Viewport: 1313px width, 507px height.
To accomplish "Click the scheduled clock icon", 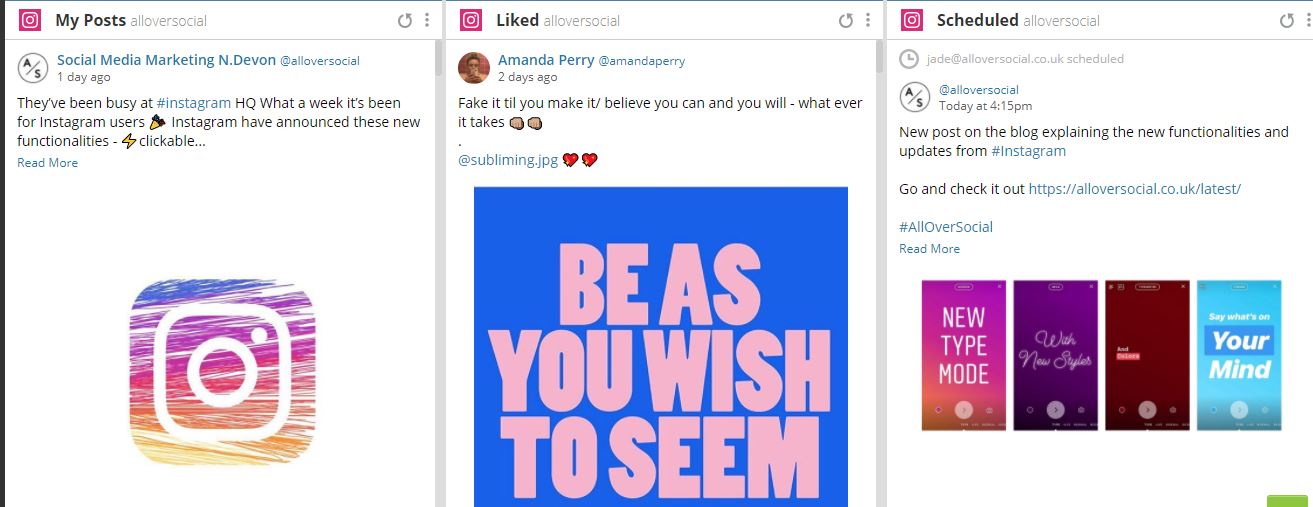I will pyautogui.click(x=909, y=59).
